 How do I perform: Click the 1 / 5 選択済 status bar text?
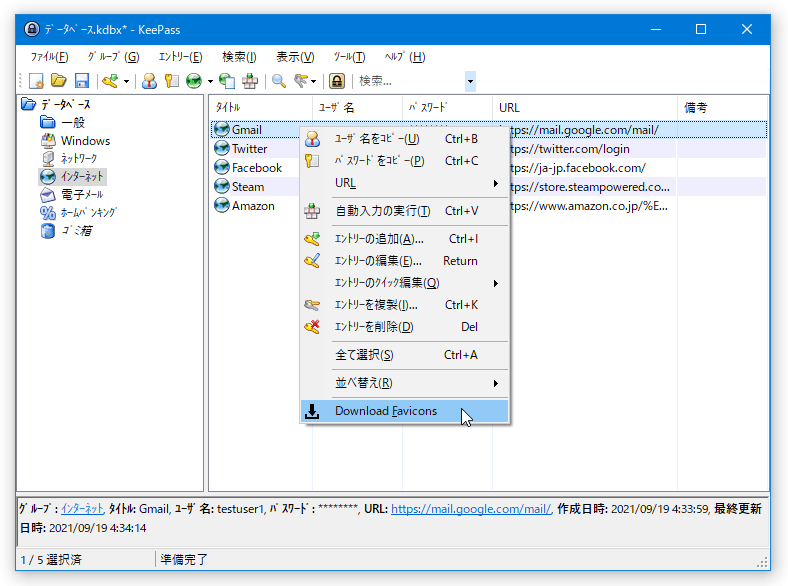point(51,559)
